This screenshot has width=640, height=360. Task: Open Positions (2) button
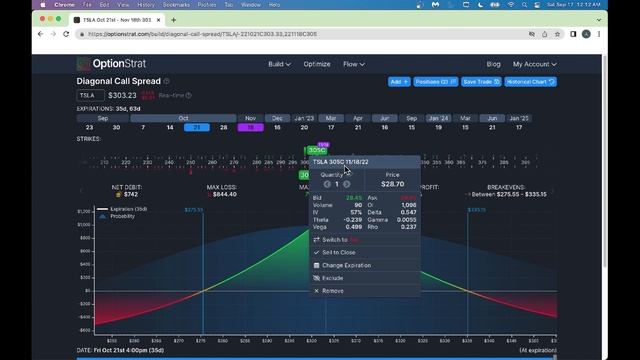[x=436, y=82]
